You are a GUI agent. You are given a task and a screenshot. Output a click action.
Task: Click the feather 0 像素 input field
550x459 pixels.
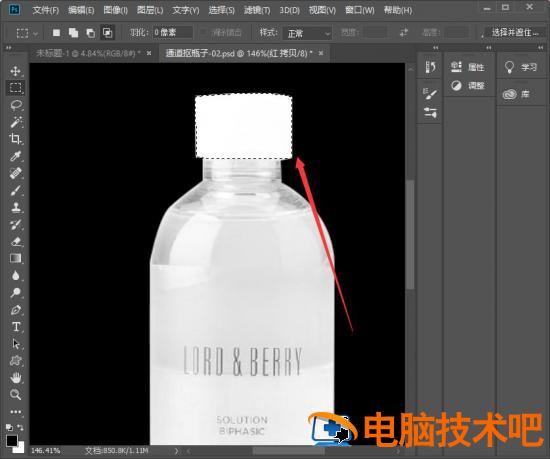pos(173,33)
